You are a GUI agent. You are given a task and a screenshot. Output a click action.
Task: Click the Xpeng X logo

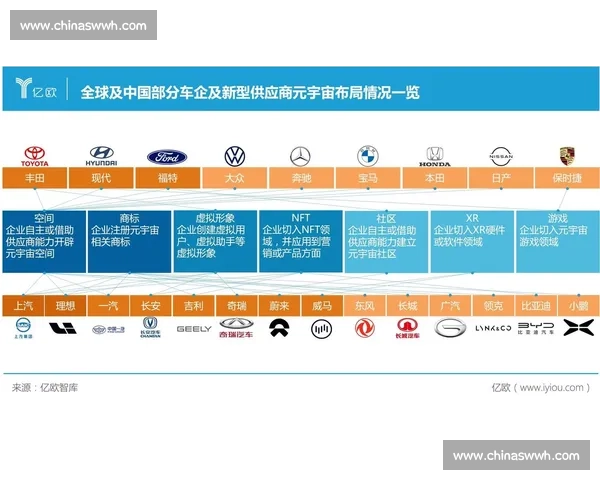click(579, 328)
